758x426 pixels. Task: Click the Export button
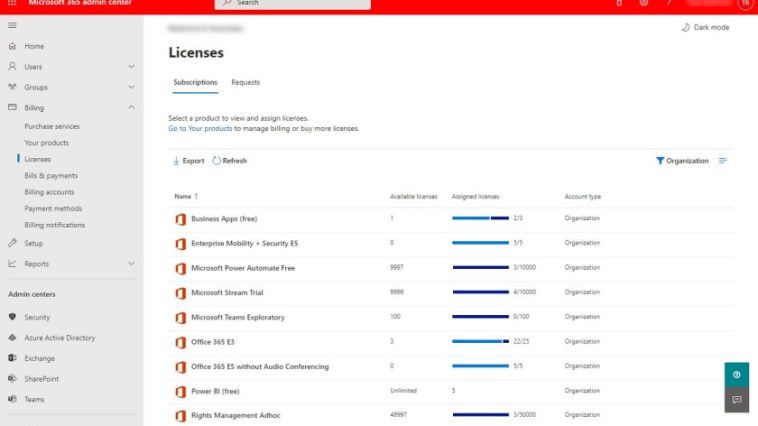188,161
